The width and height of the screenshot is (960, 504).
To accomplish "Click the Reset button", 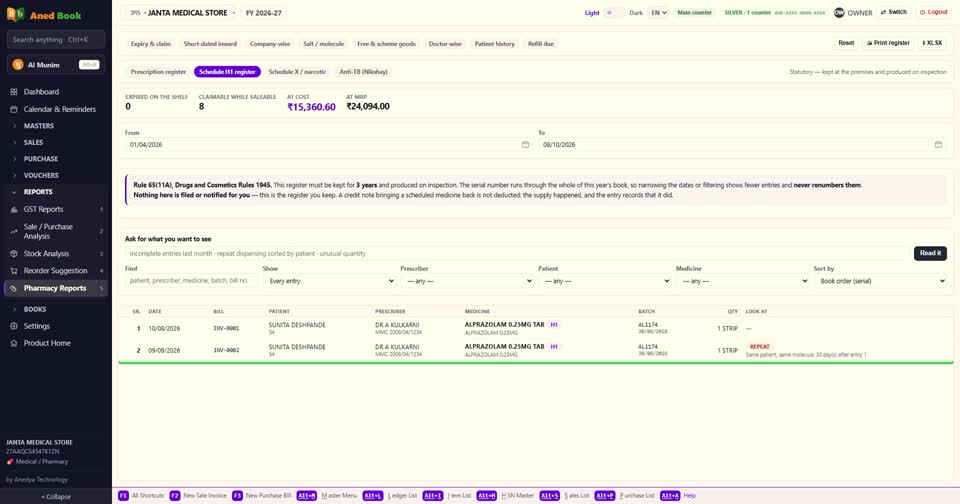I will [x=846, y=43].
